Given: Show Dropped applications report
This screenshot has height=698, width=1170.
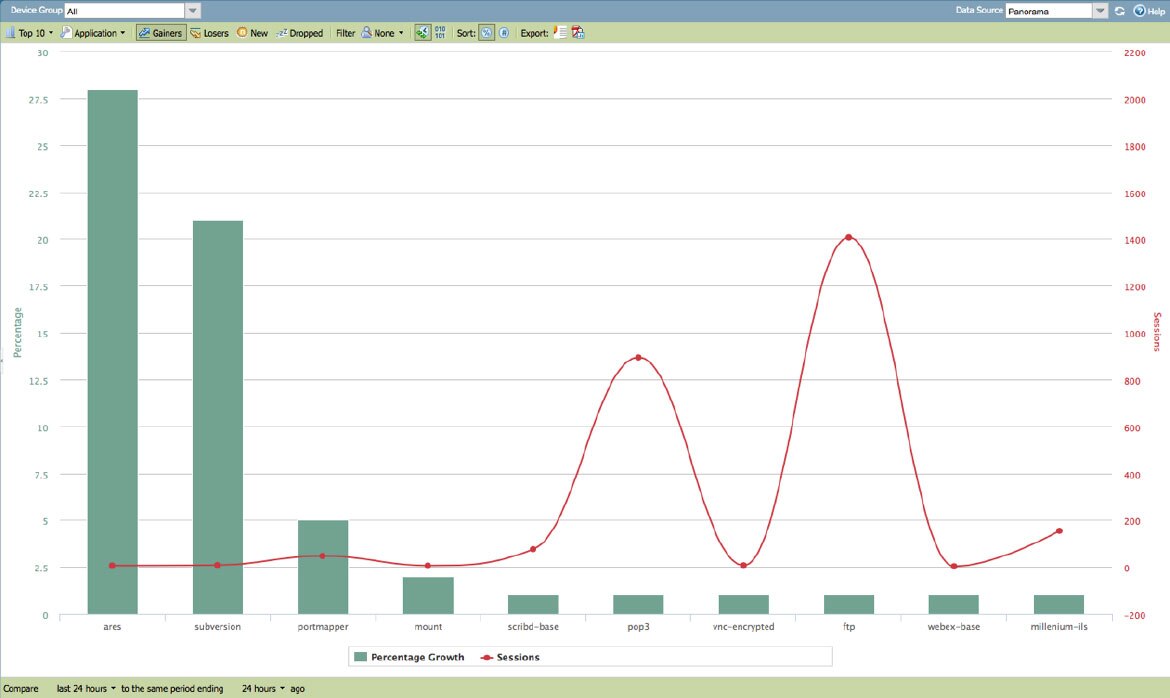Looking at the screenshot, I should tap(299, 33).
